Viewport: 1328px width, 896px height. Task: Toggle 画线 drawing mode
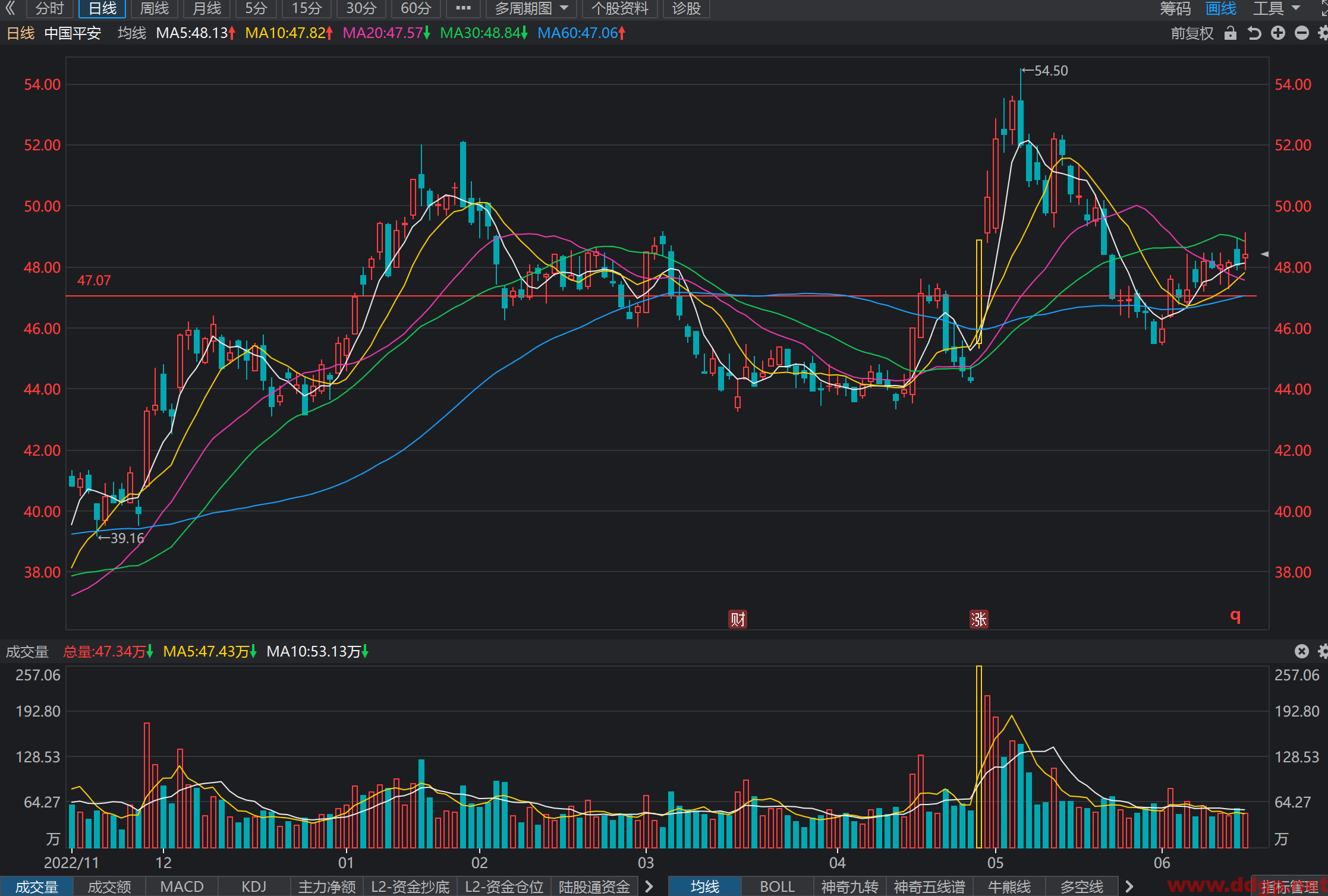[1221, 8]
